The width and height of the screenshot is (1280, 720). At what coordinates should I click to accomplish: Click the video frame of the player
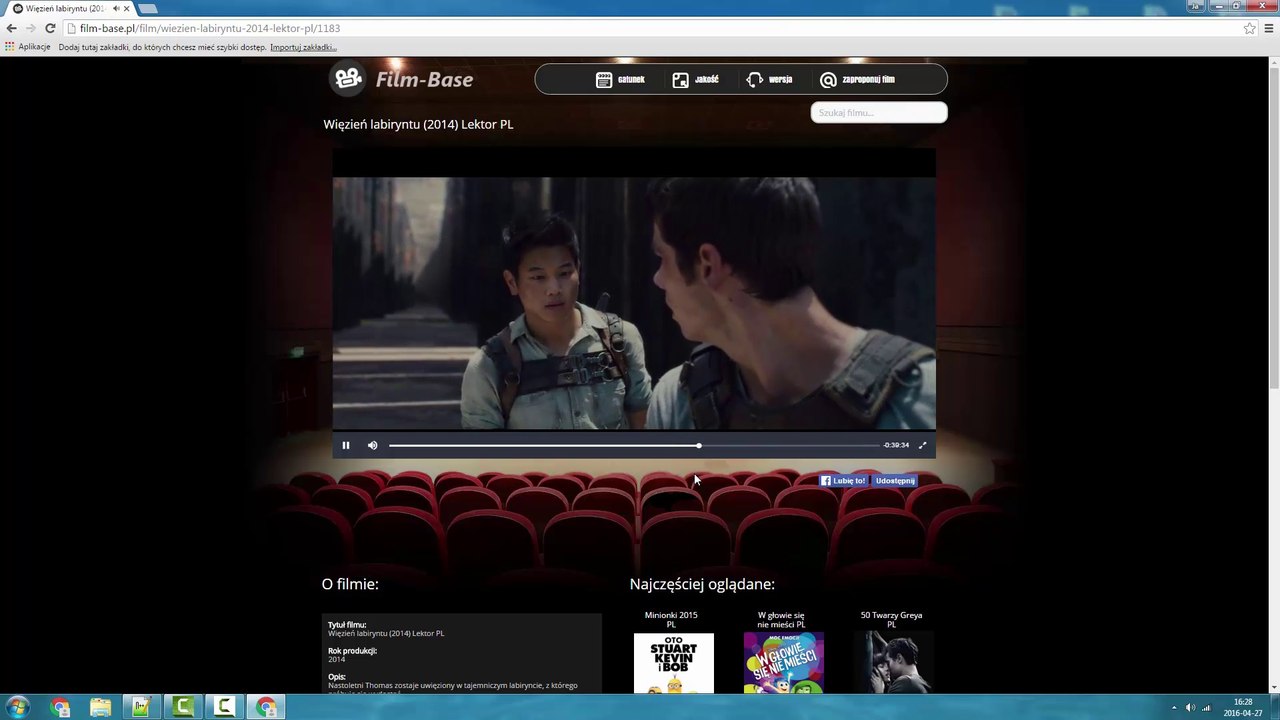[634, 303]
